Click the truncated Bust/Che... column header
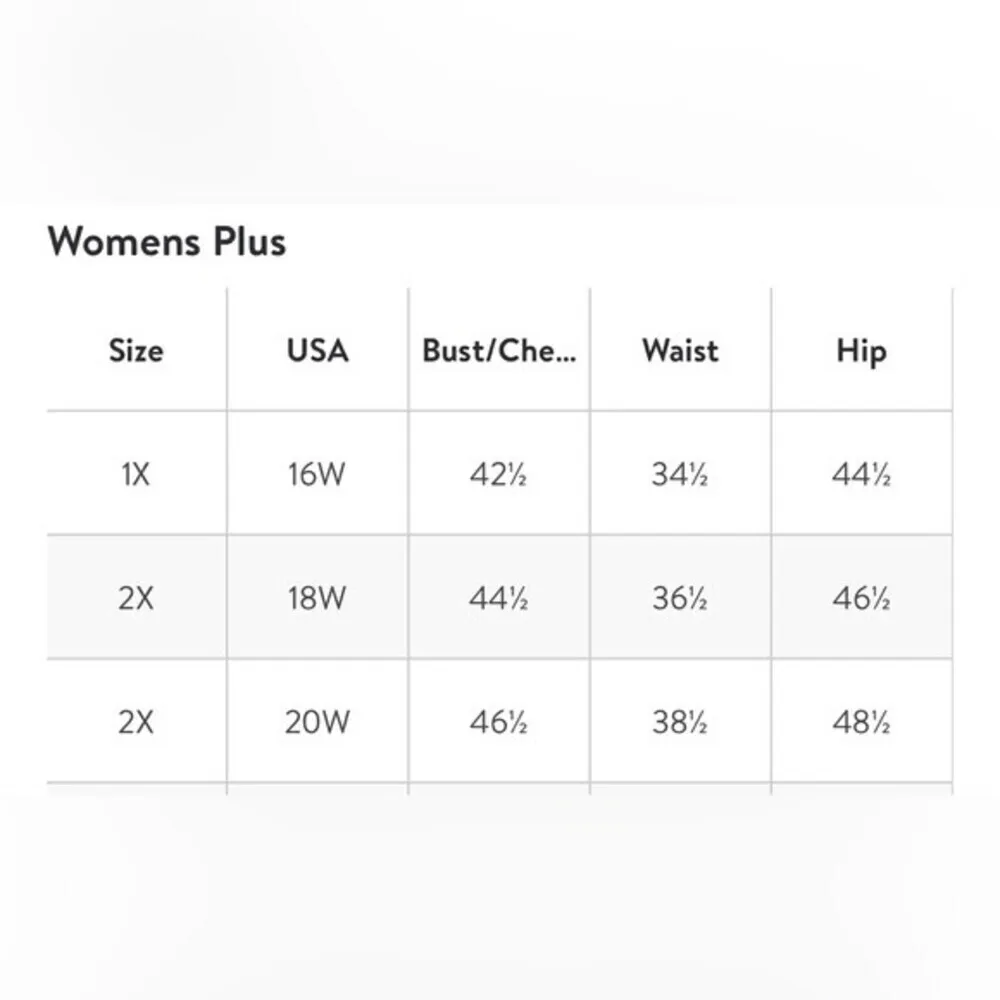This screenshot has width=1000, height=1000. click(x=499, y=351)
